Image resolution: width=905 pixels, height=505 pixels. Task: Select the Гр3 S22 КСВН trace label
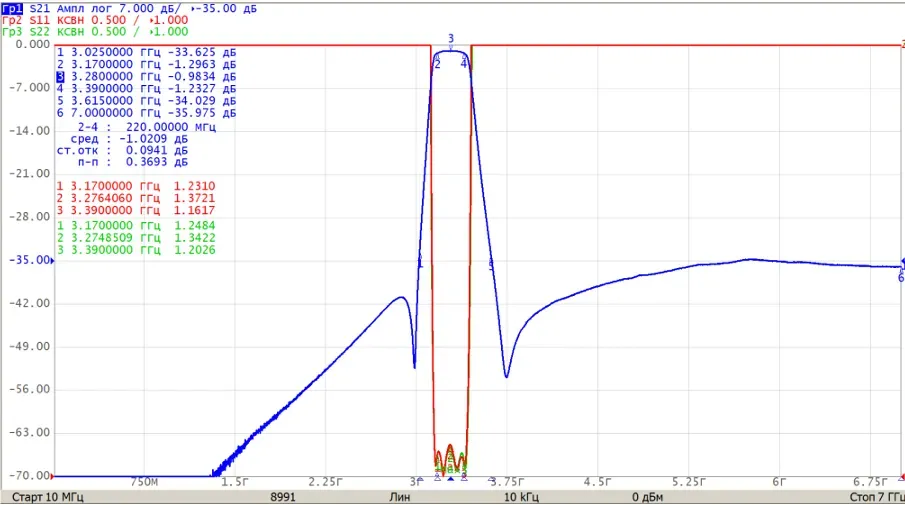tap(95, 31)
